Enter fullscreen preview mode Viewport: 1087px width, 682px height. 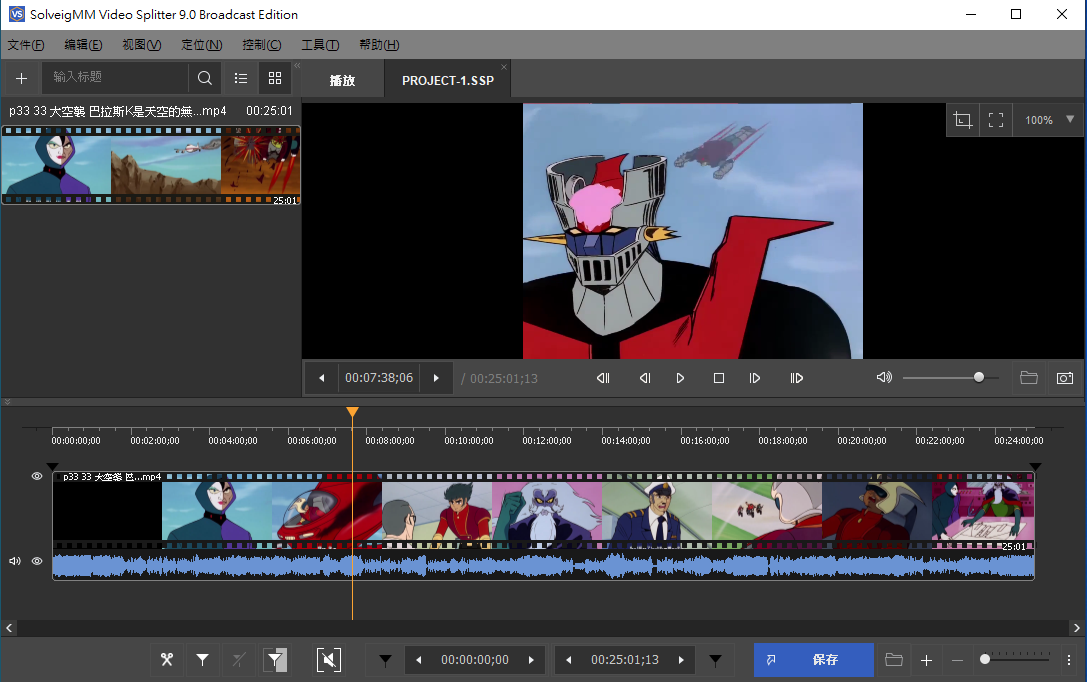coord(996,120)
